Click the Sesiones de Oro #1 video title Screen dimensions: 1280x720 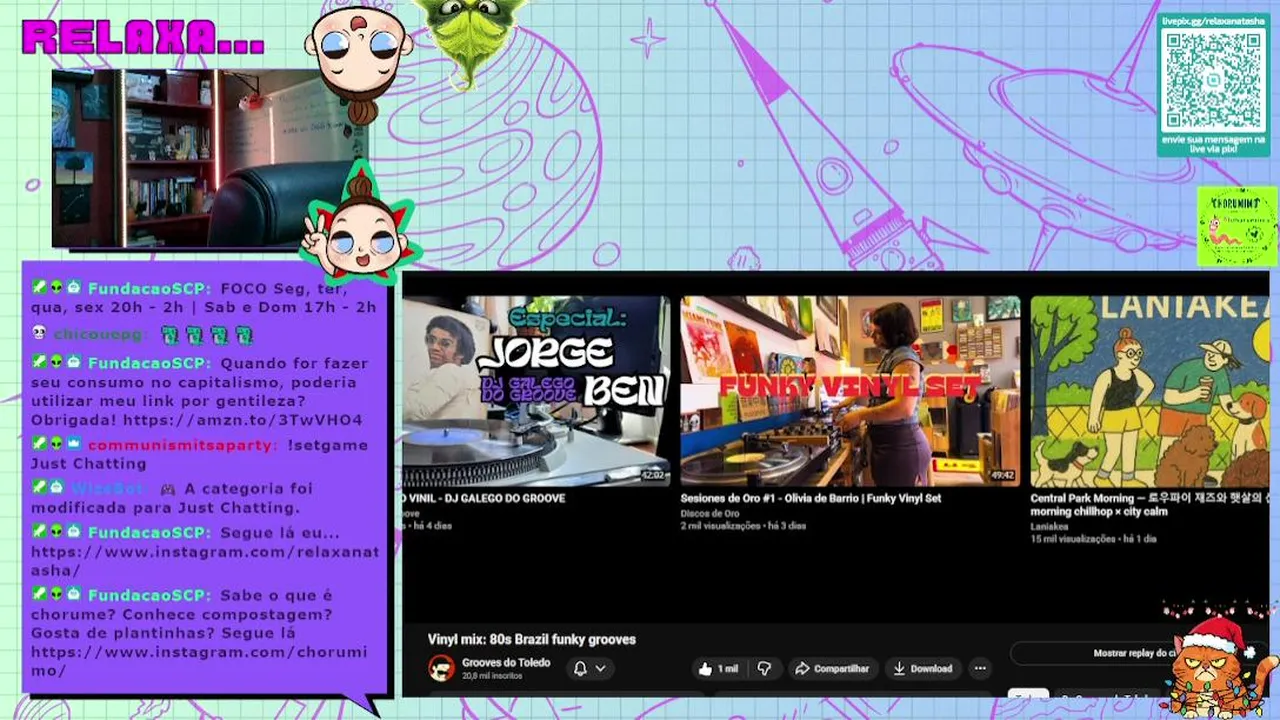[x=811, y=498]
